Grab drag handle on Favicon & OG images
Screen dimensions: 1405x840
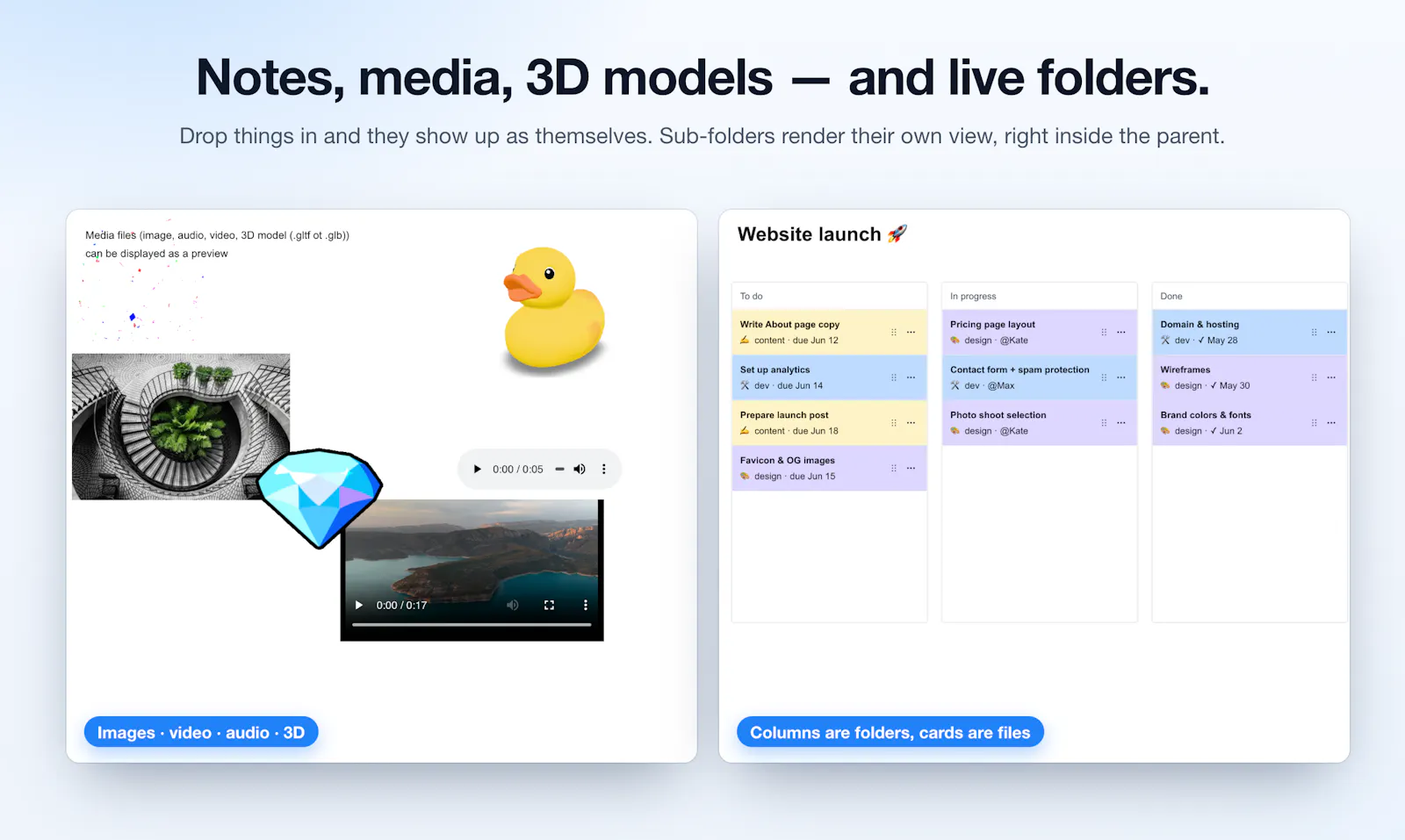pyautogui.click(x=894, y=469)
